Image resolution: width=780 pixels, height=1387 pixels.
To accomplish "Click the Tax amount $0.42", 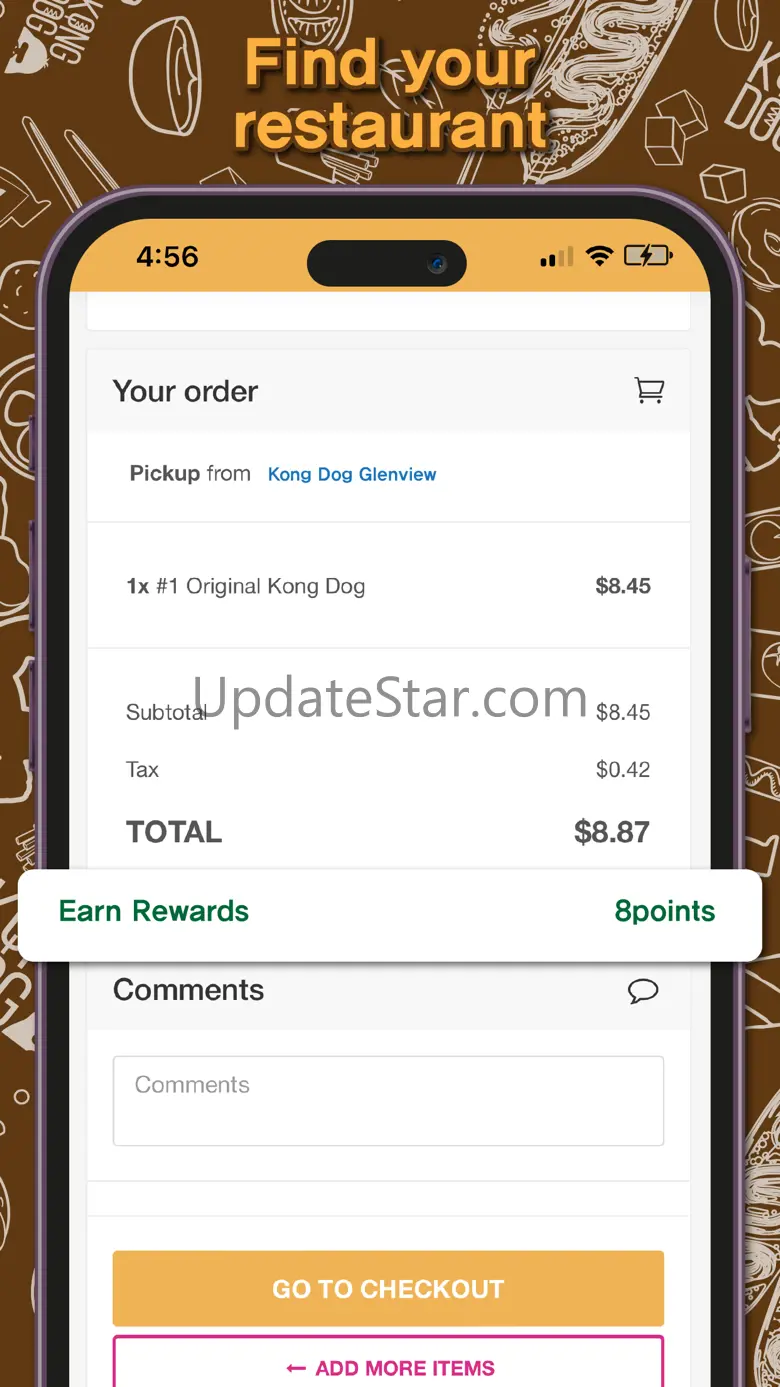I will (623, 770).
